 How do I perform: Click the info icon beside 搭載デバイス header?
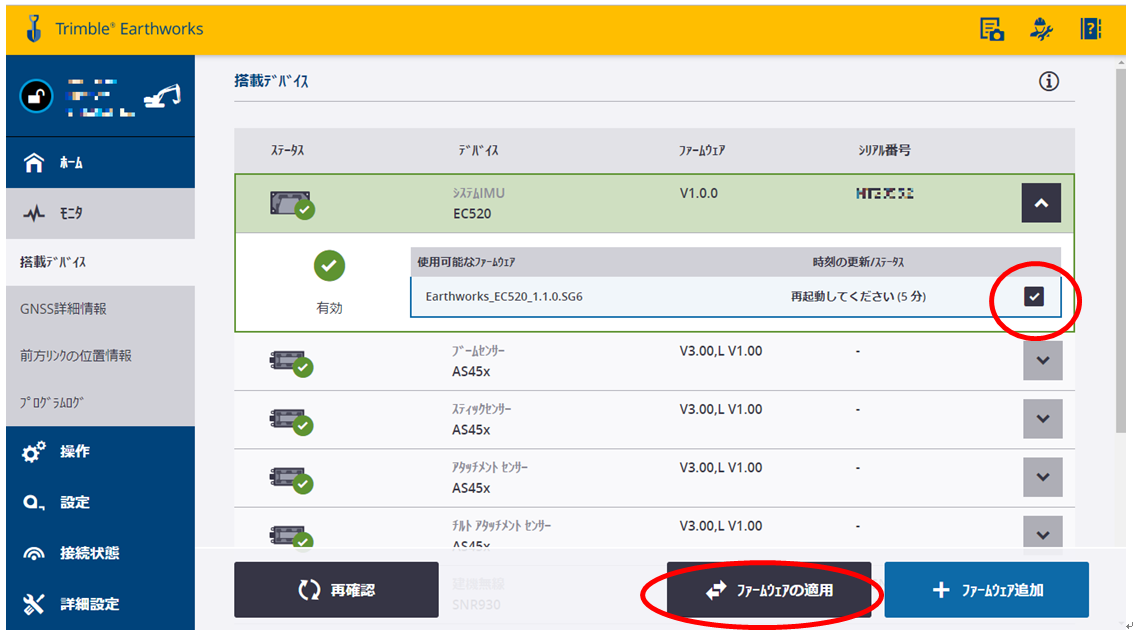pos(1048,82)
